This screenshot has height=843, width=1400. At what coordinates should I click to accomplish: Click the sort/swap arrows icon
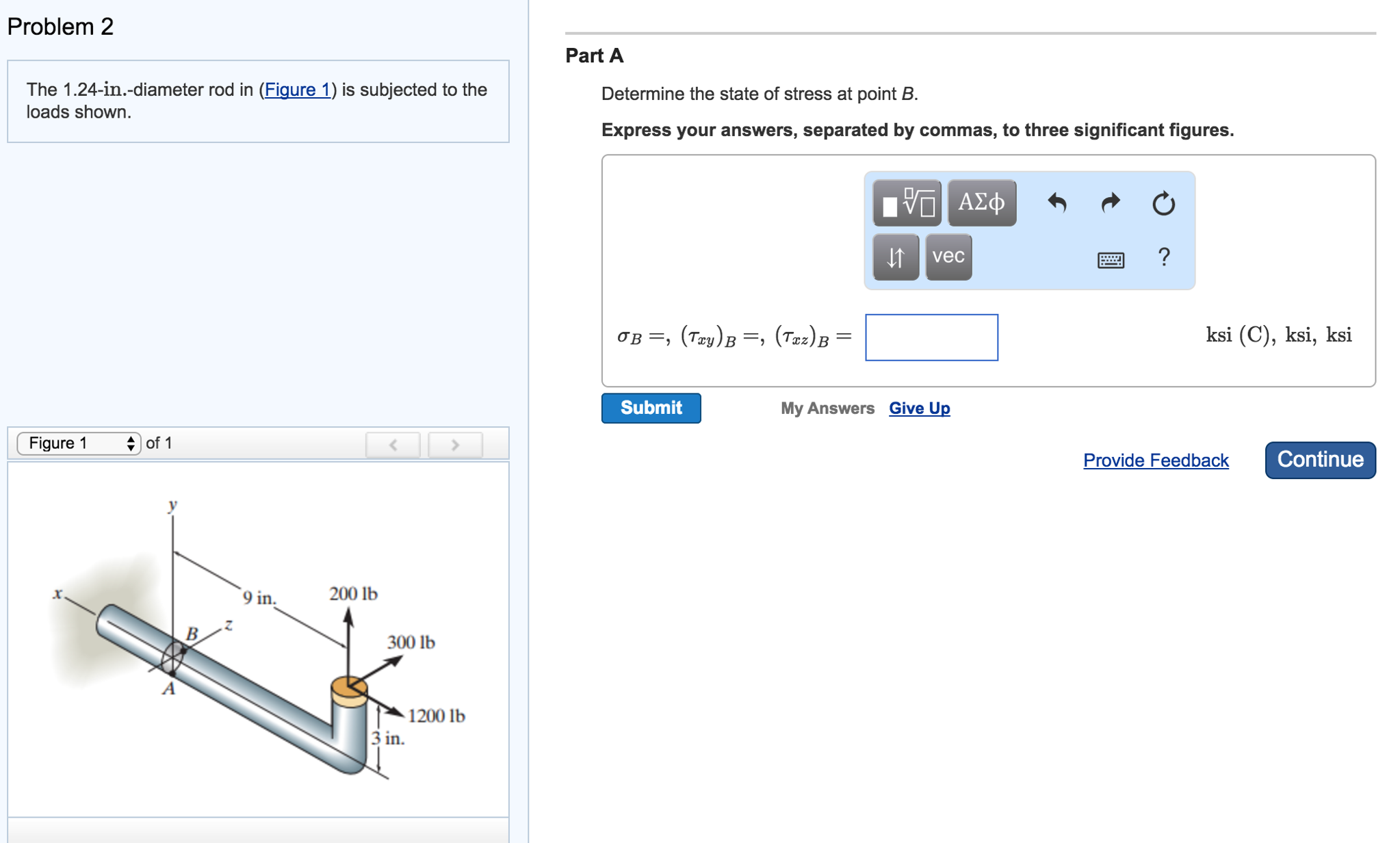point(896,258)
